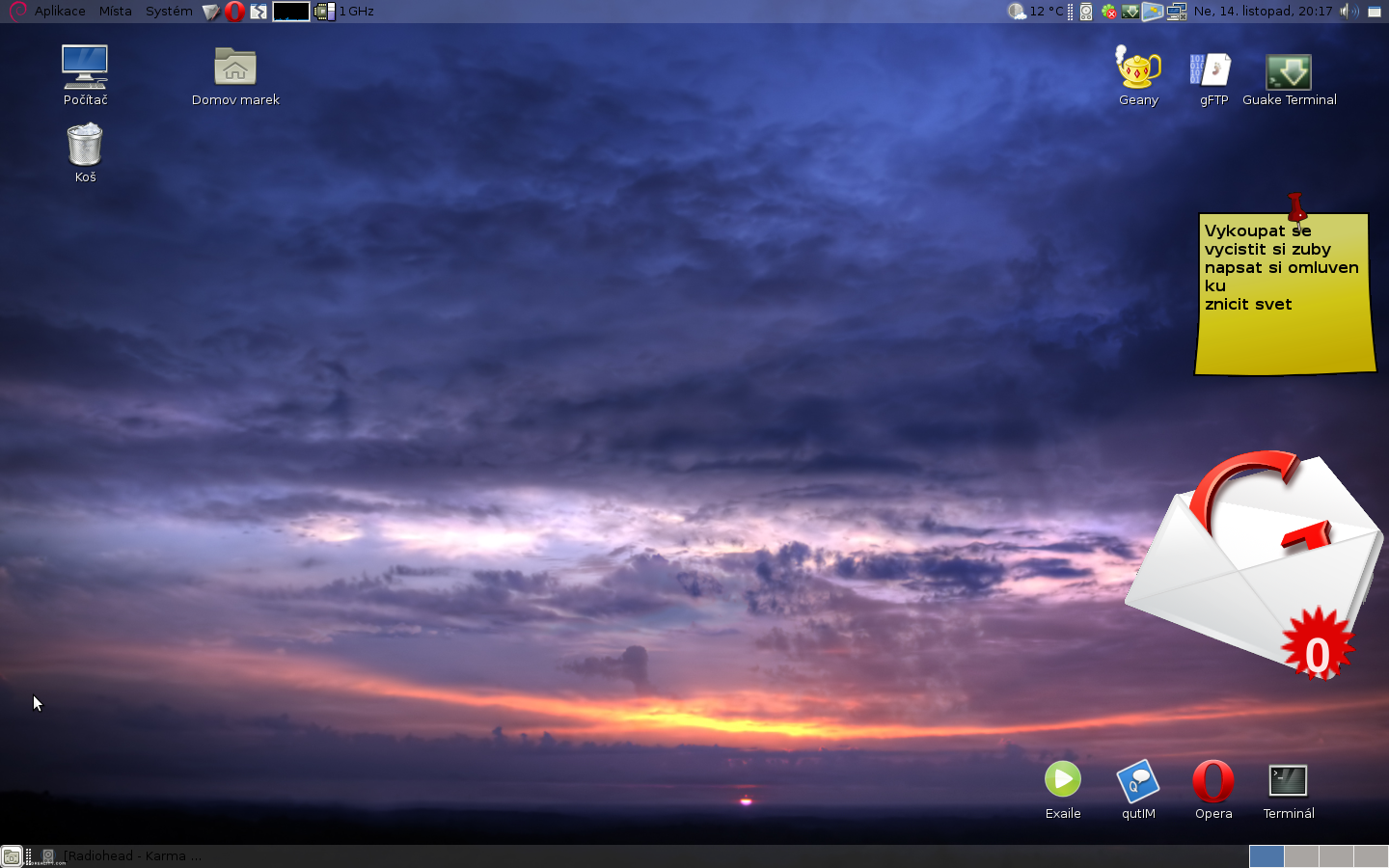The height and width of the screenshot is (868, 1389).
Task: Click the Opera icon in the top panel
Action: coord(234,11)
